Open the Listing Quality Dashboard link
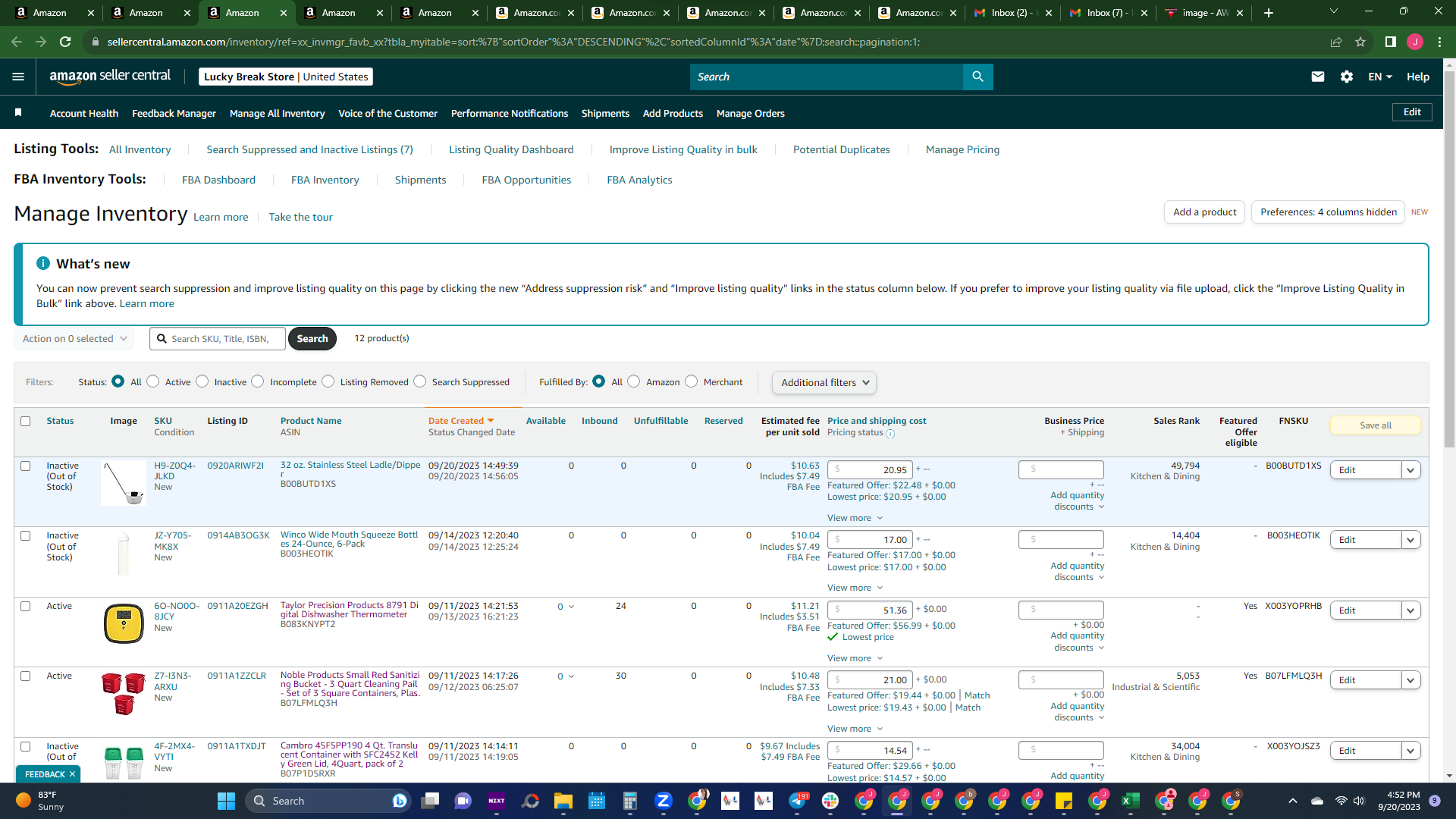The image size is (1456, 819). point(511,149)
